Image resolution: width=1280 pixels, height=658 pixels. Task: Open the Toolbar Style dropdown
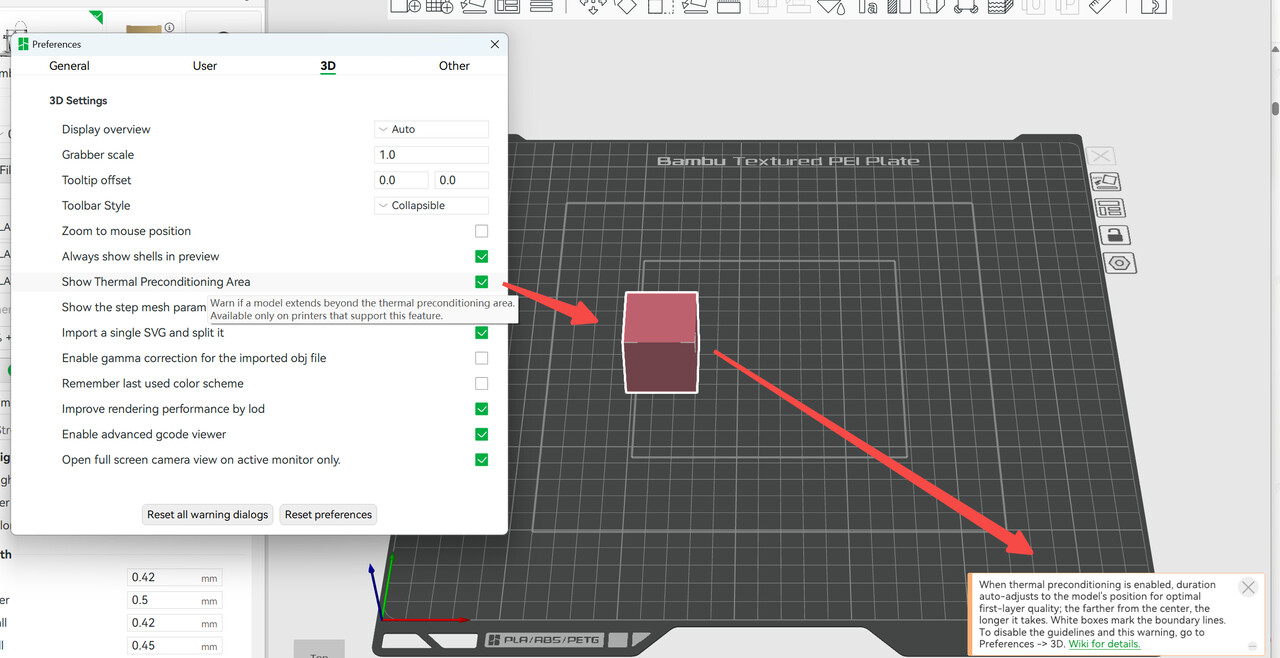pos(431,205)
